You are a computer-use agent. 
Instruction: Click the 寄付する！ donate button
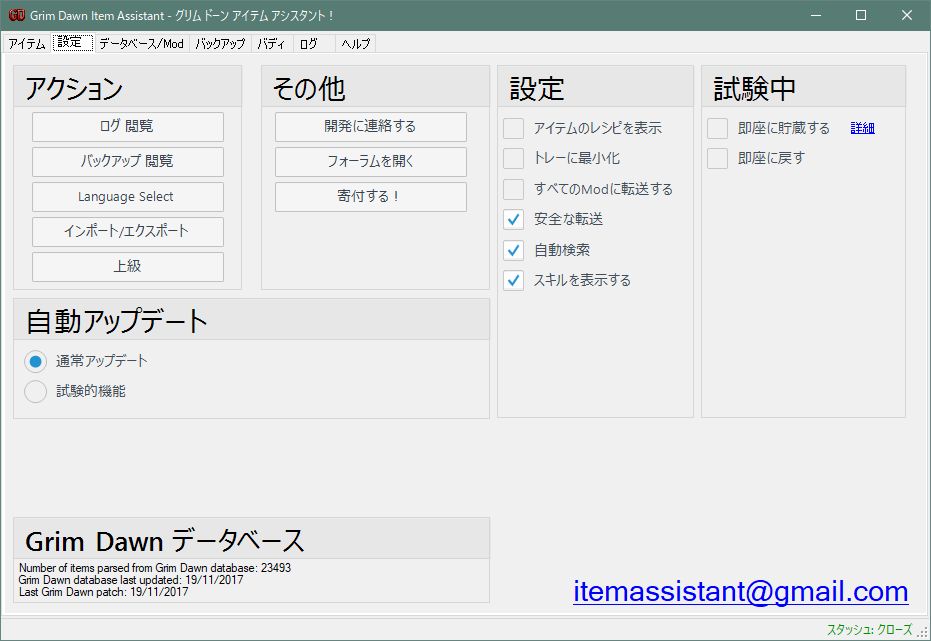[x=370, y=196]
